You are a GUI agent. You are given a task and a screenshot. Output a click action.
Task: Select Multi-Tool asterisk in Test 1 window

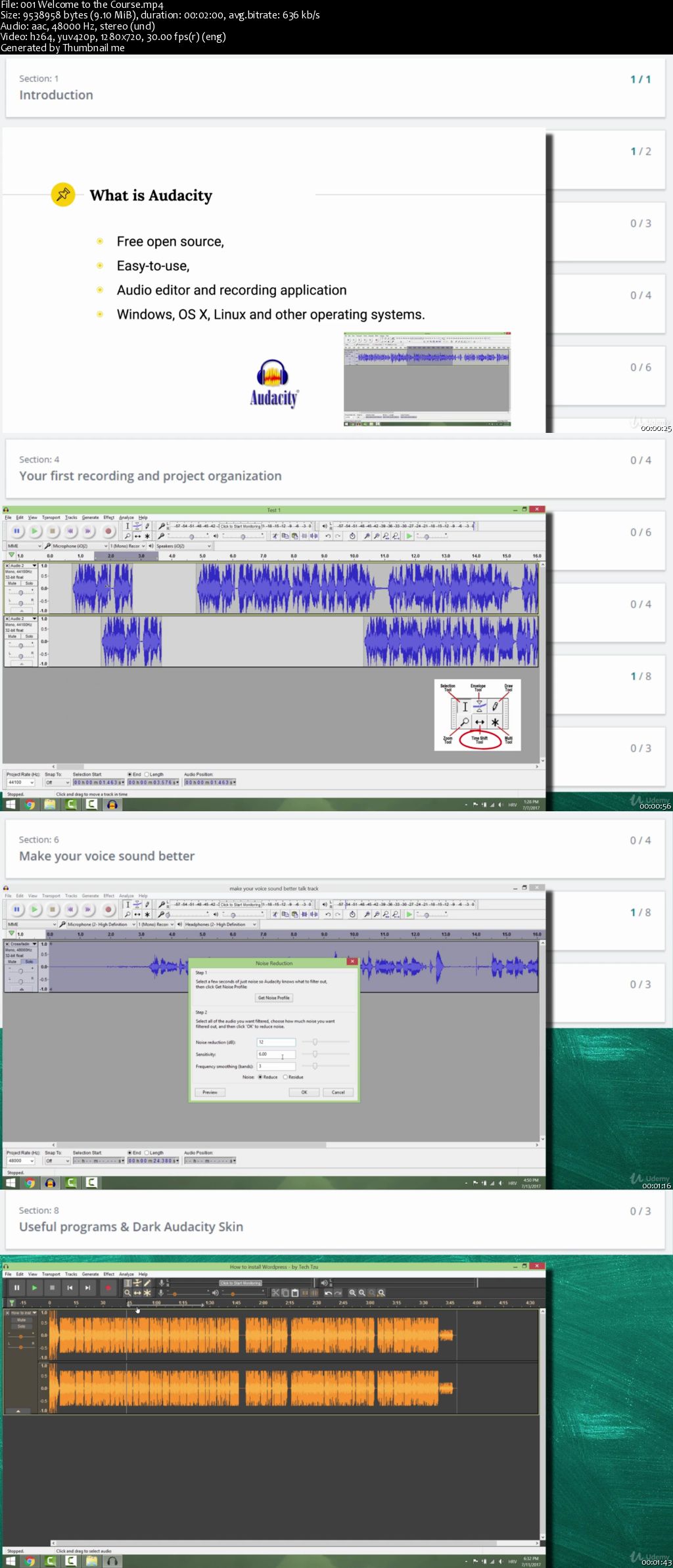pyautogui.click(x=147, y=536)
